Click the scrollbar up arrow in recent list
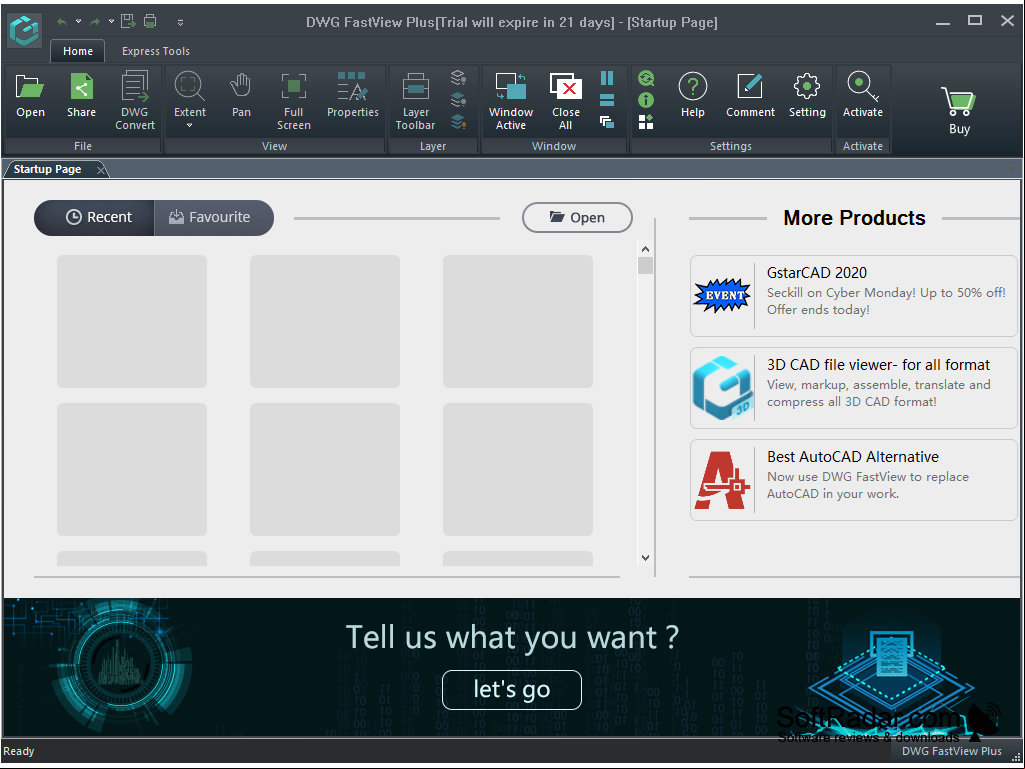 (x=645, y=249)
